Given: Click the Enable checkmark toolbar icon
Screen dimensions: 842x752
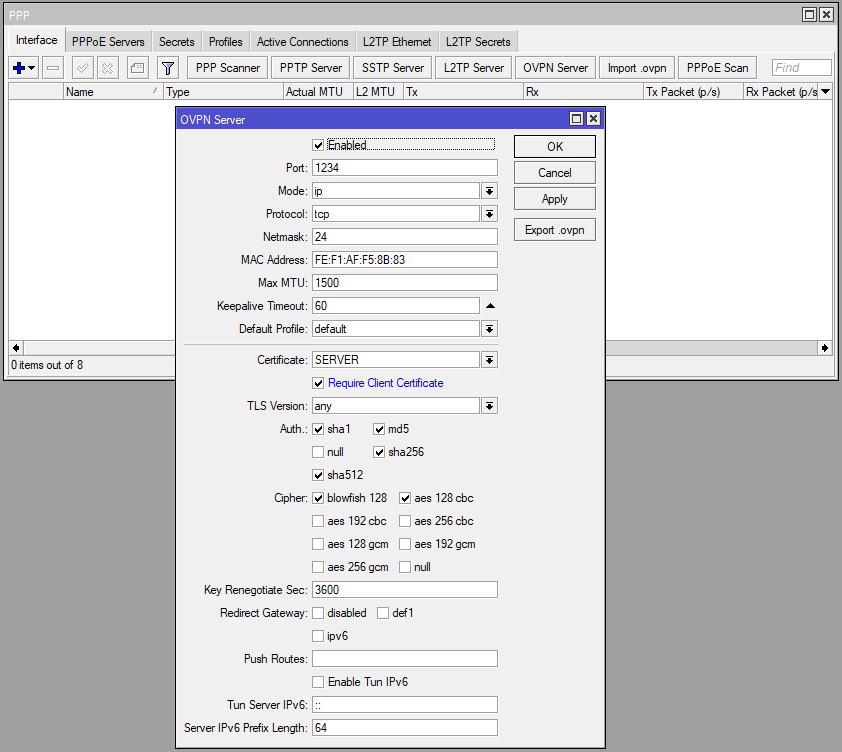Looking at the screenshot, I should [83, 68].
